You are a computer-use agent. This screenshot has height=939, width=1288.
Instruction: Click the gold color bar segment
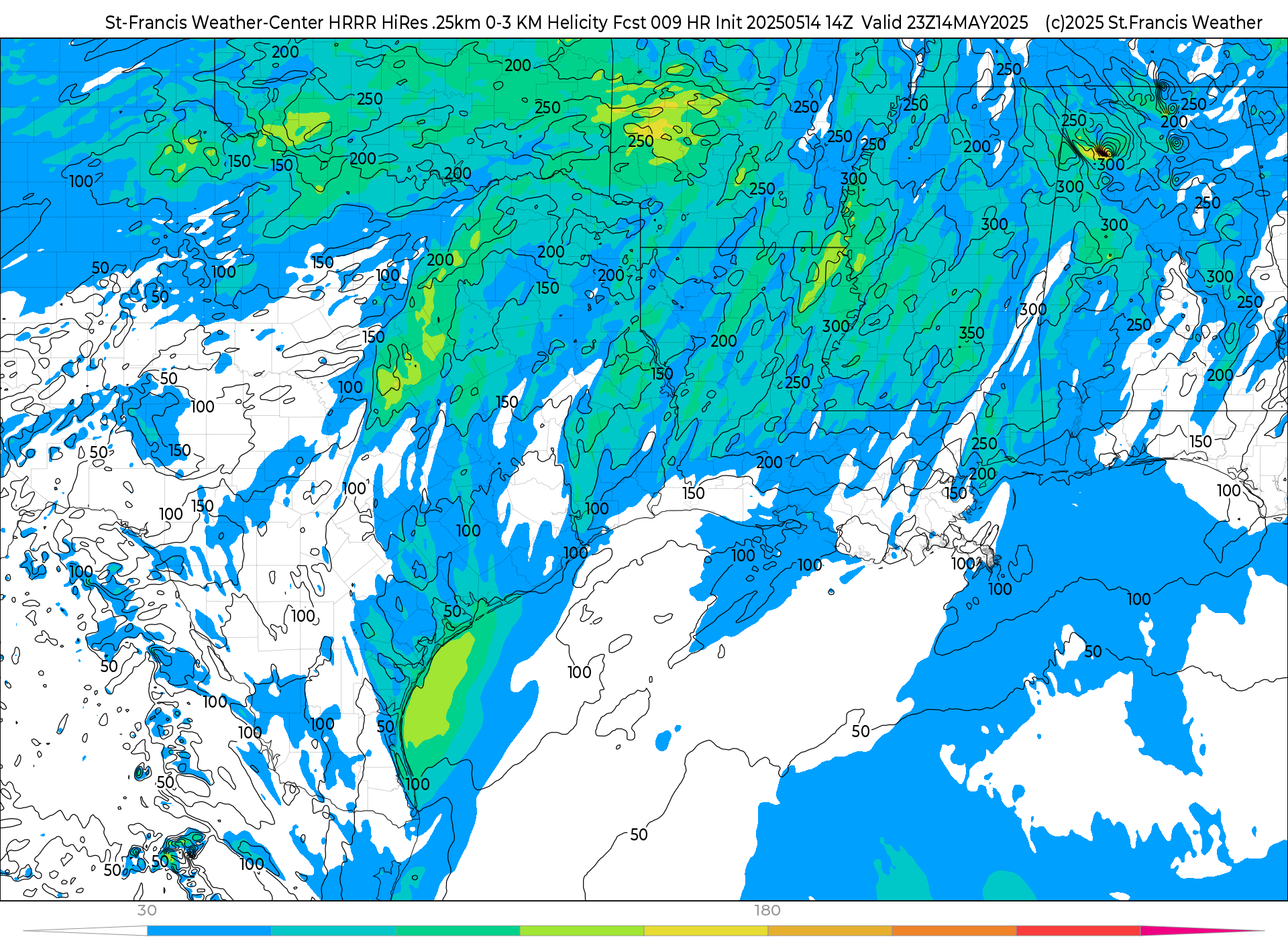[830, 931]
